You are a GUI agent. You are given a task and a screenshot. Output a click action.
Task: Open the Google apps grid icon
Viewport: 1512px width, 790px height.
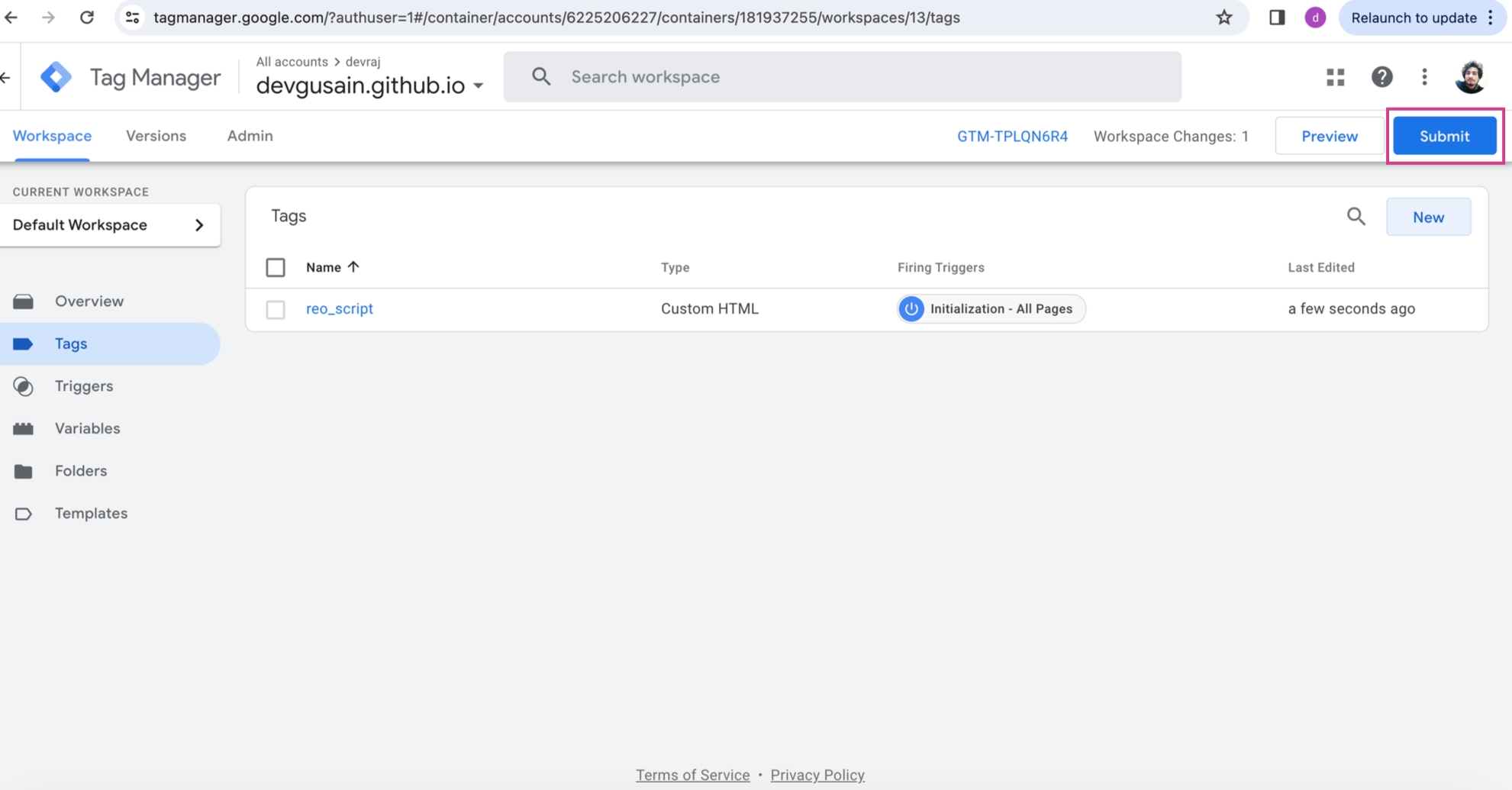1335,77
